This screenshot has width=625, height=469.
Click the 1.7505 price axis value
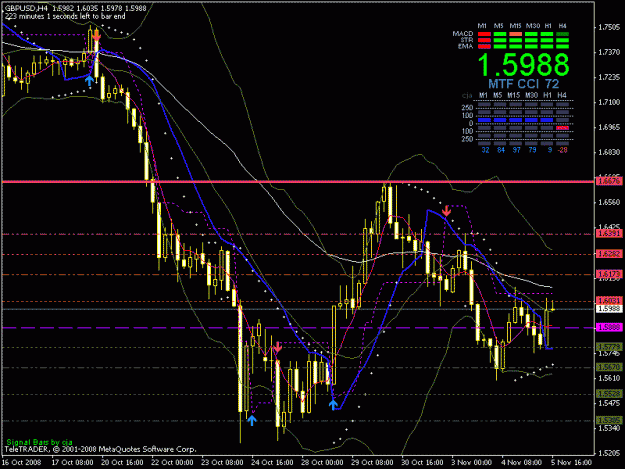pyautogui.click(x=609, y=27)
